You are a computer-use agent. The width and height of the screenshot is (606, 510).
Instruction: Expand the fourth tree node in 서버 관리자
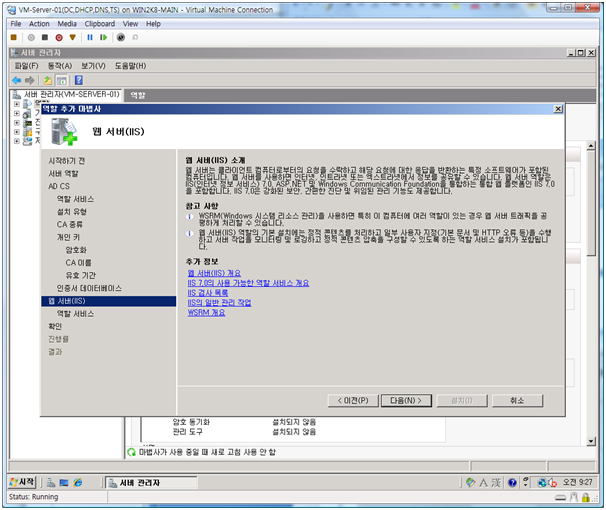(x=17, y=132)
